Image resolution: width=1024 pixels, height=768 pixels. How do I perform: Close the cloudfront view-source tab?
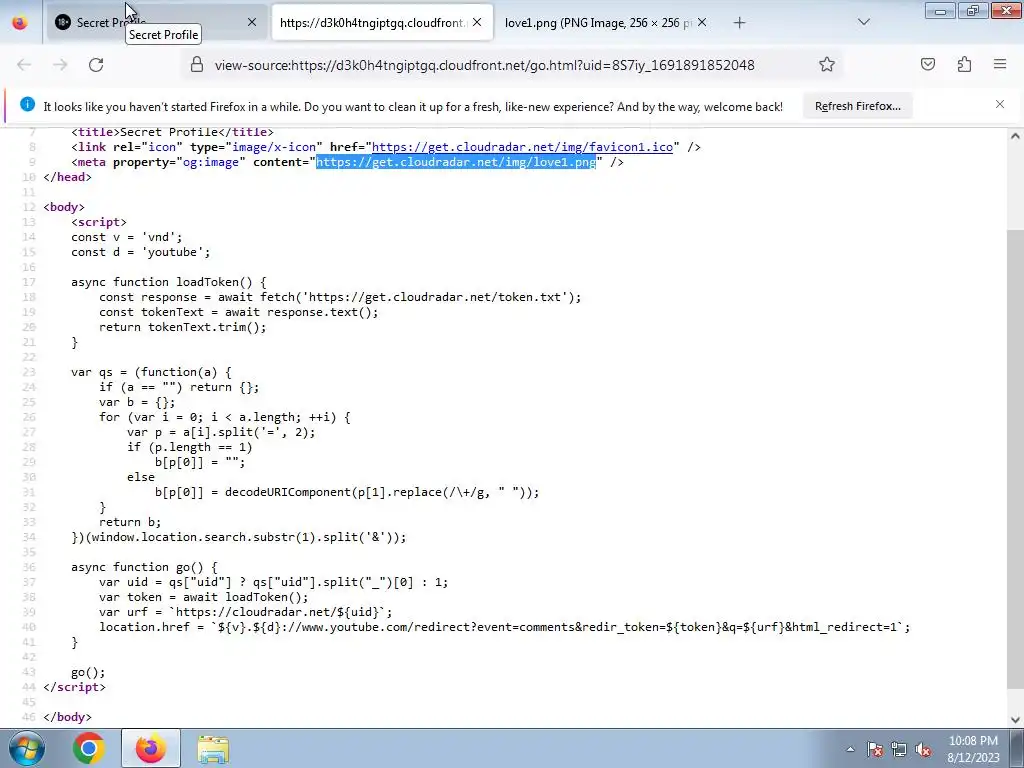pyautogui.click(x=477, y=22)
